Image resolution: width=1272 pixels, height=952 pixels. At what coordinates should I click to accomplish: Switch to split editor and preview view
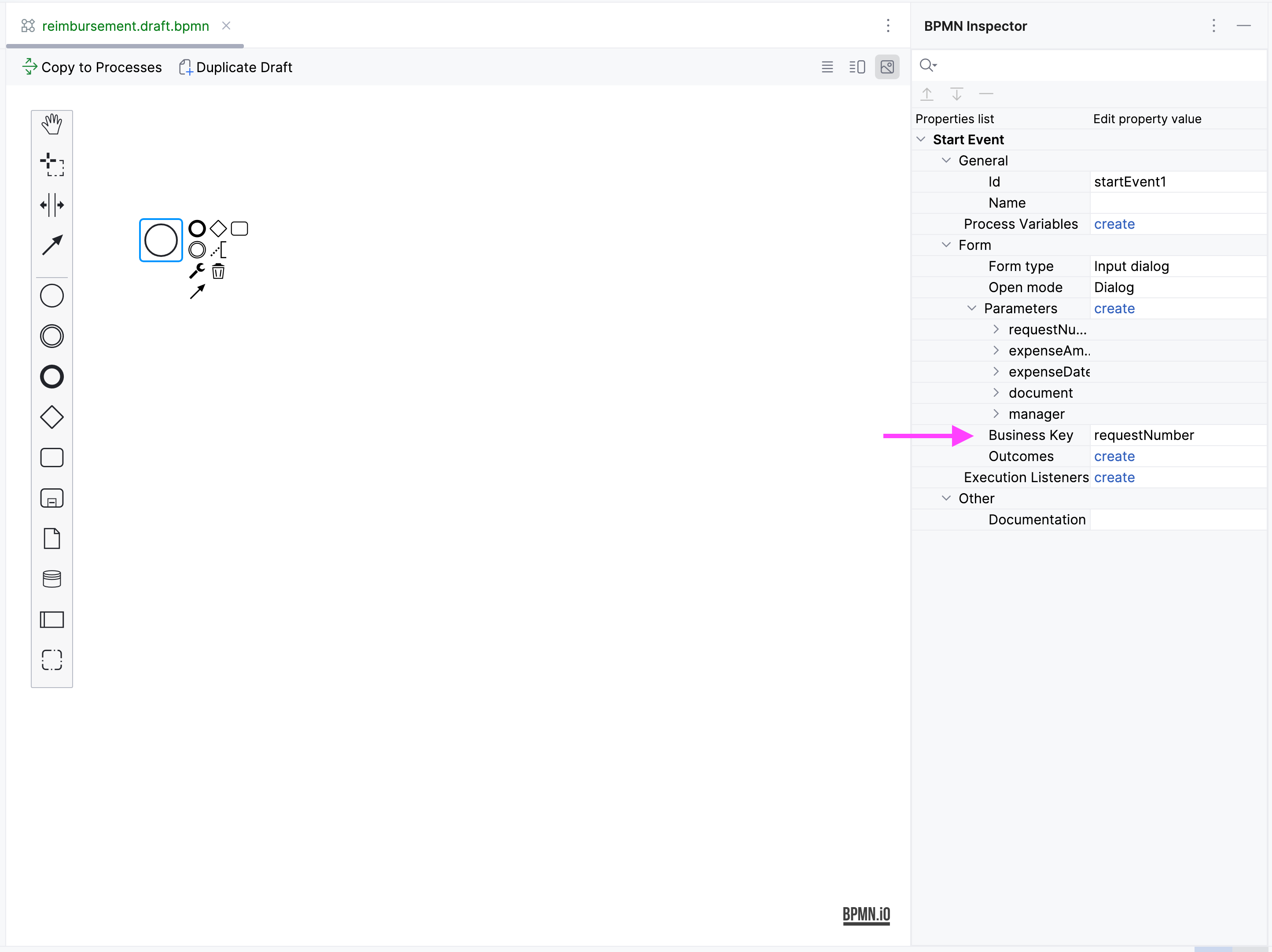(857, 67)
